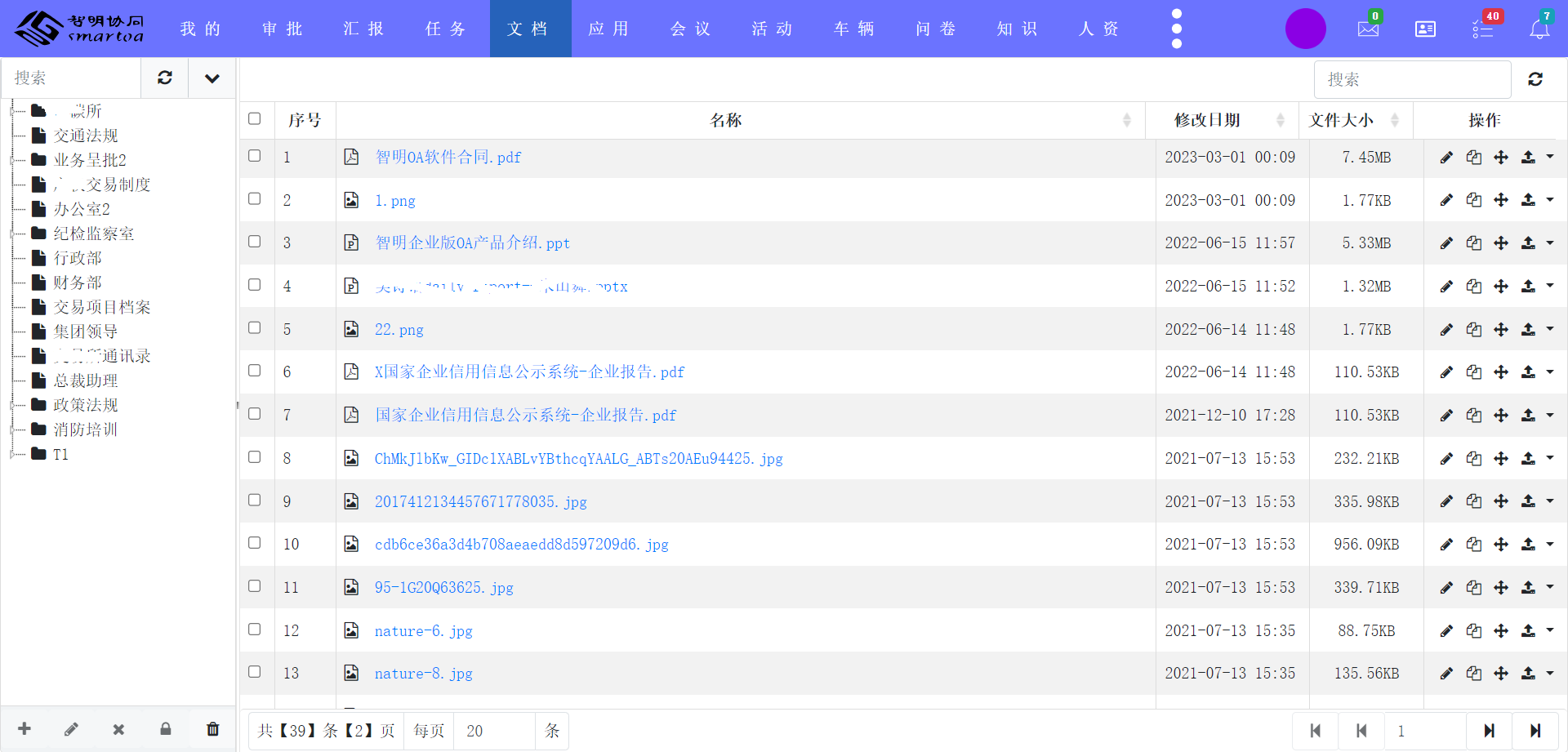
Task: Open the file cdb6ce36a3d4b708aeaedd8d597209d6.jpg
Action: coord(521,544)
